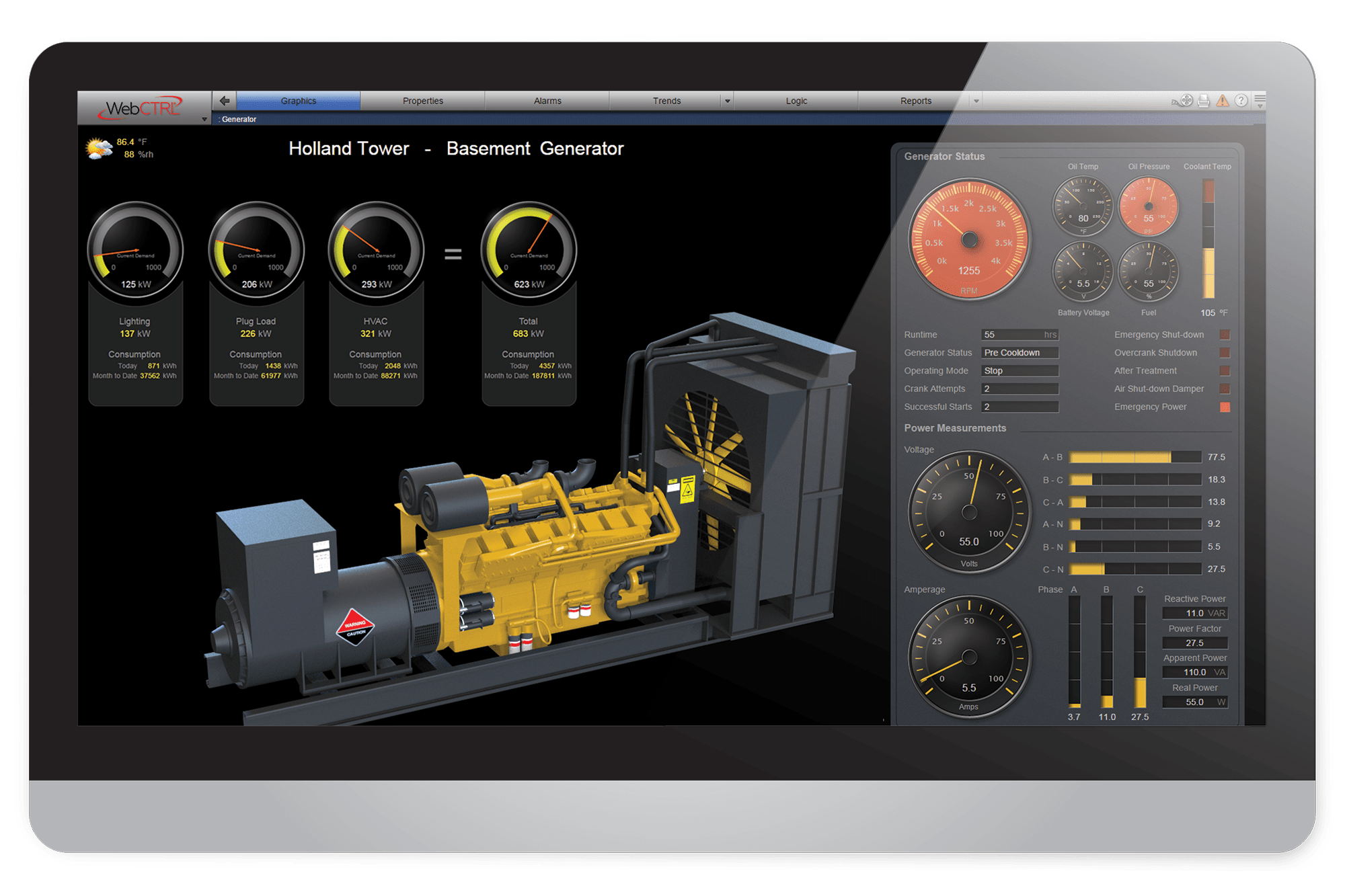Screen dimensions: 1345x896
Task: Click the red warning diamond on generator
Action: (x=355, y=628)
